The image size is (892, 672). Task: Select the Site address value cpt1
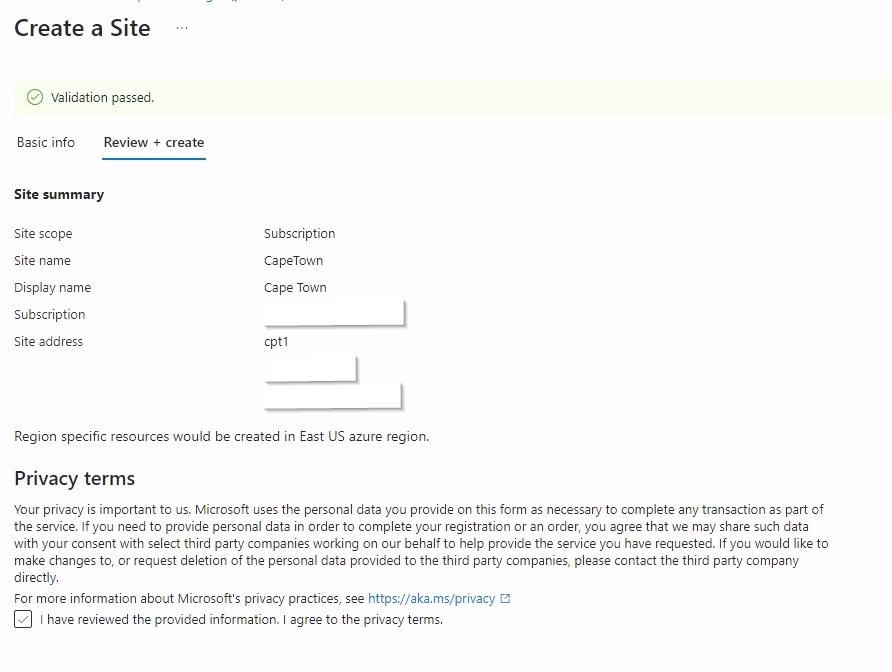(275, 341)
